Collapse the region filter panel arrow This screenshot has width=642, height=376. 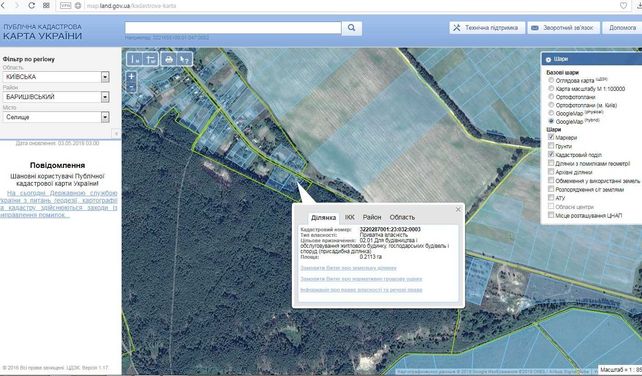[116, 134]
